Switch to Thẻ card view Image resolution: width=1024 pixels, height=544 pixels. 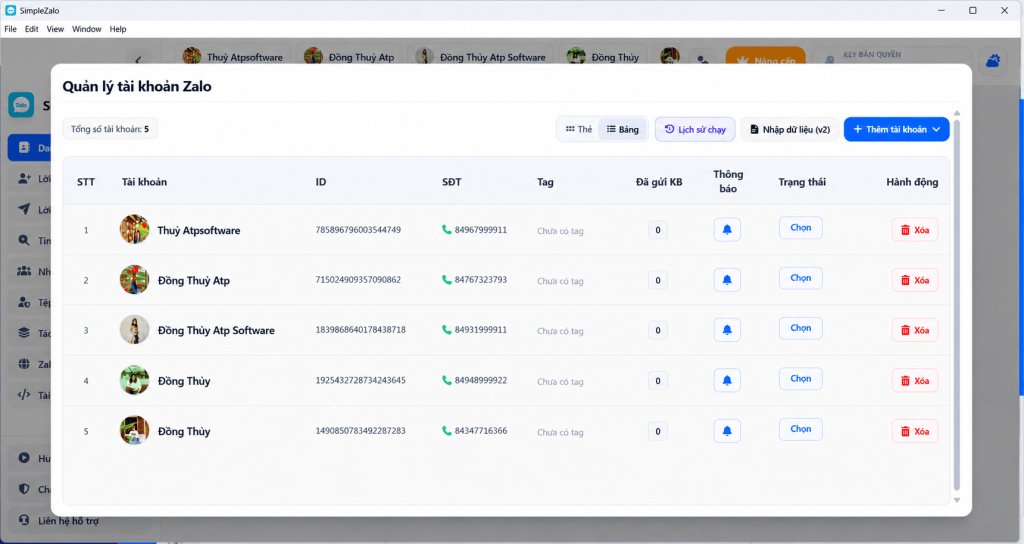pos(579,129)
